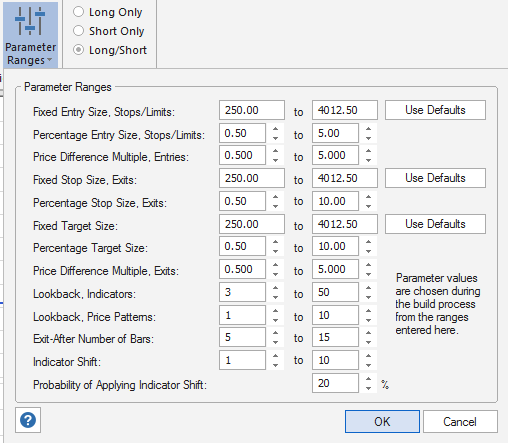Screen dimensions: 508x443
Task: Open the Parameter Ranges dropdown button
Action: click(30, 35)
